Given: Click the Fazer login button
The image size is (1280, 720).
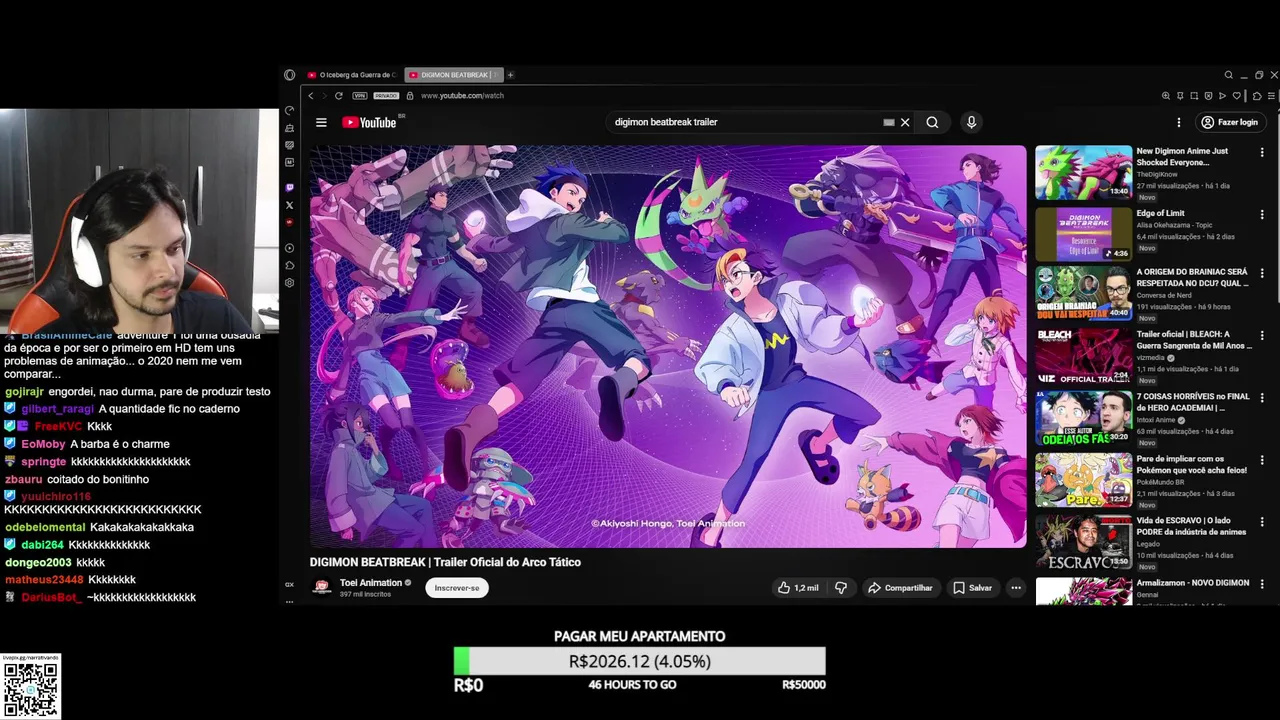Looking at the screenshot, I should (1229, 122).
